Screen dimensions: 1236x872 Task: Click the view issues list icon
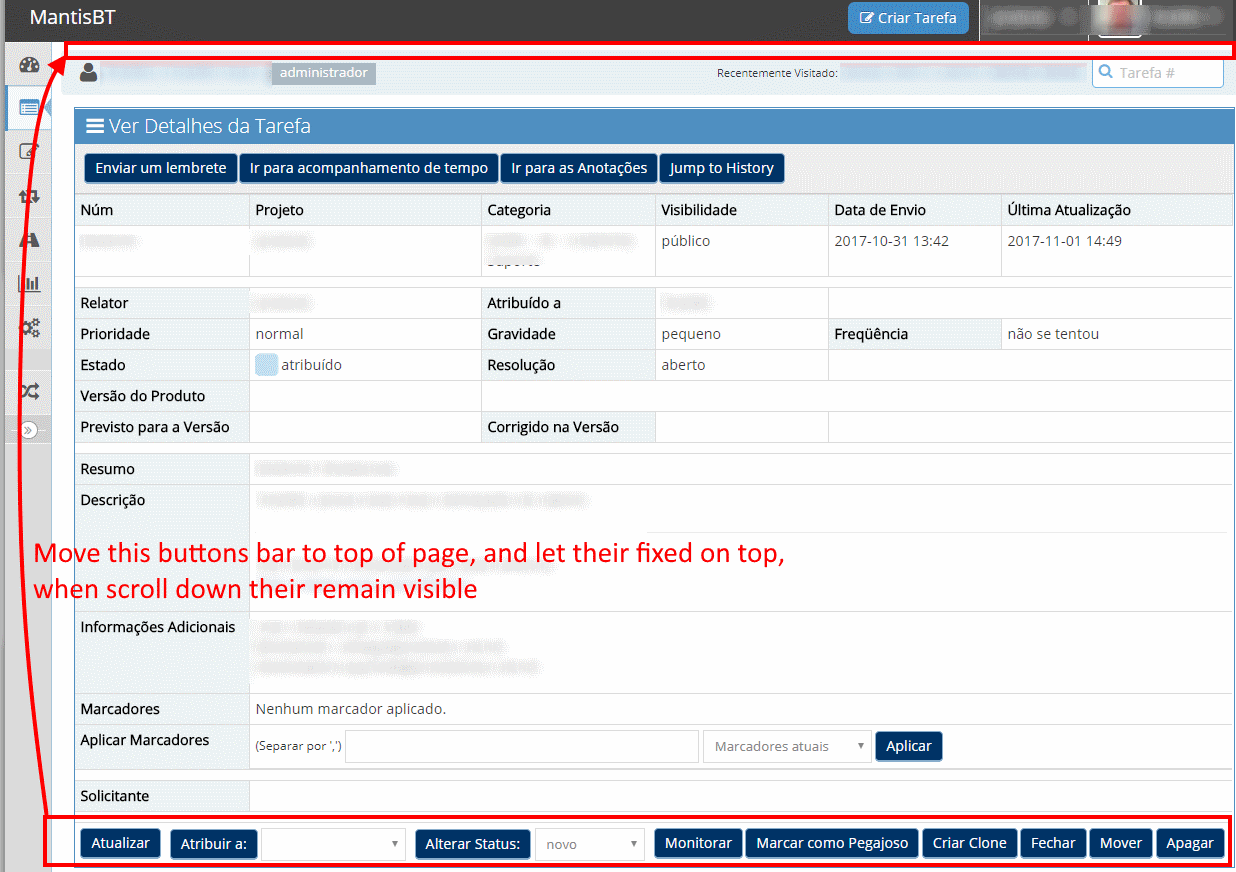click(x=29, y=108)
